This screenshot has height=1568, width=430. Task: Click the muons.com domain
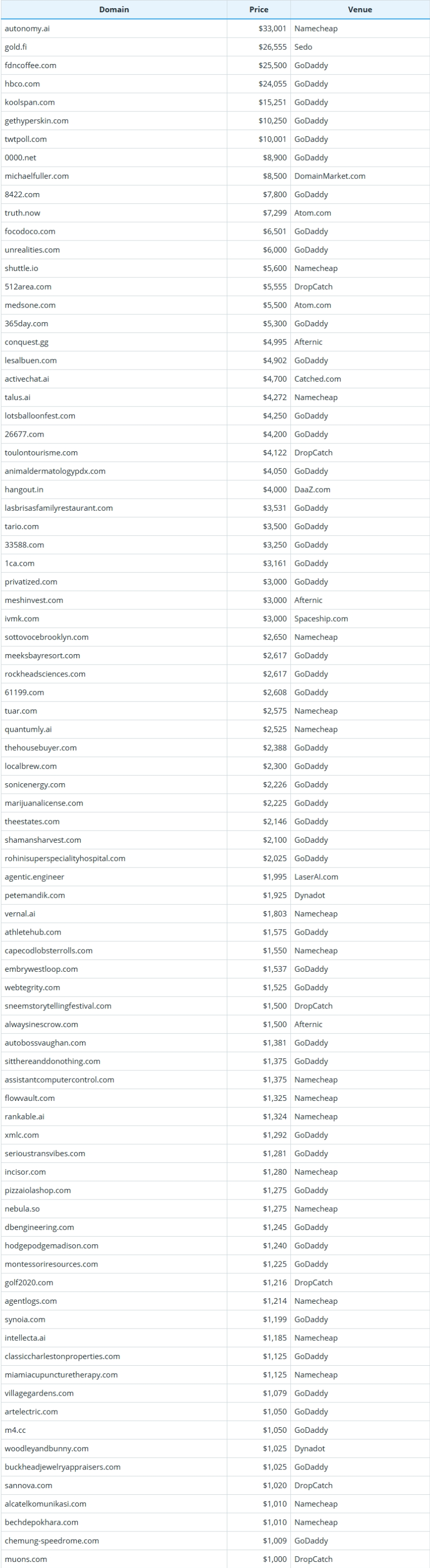click(x=25, y=1559)
